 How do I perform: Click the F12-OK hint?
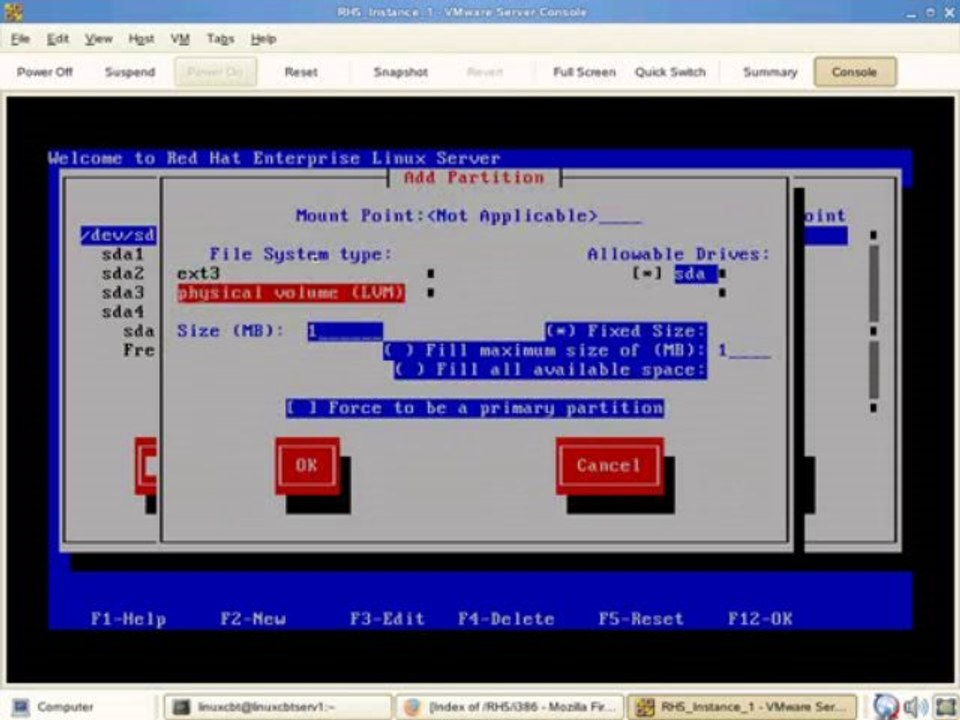pos(760,619)
